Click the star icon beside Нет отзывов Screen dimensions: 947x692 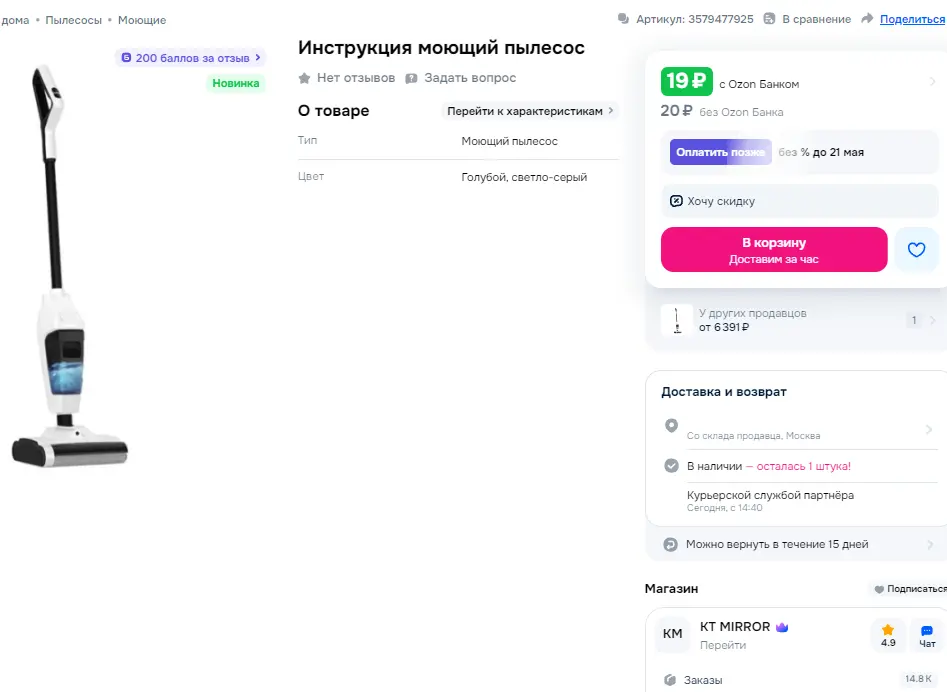304,78
